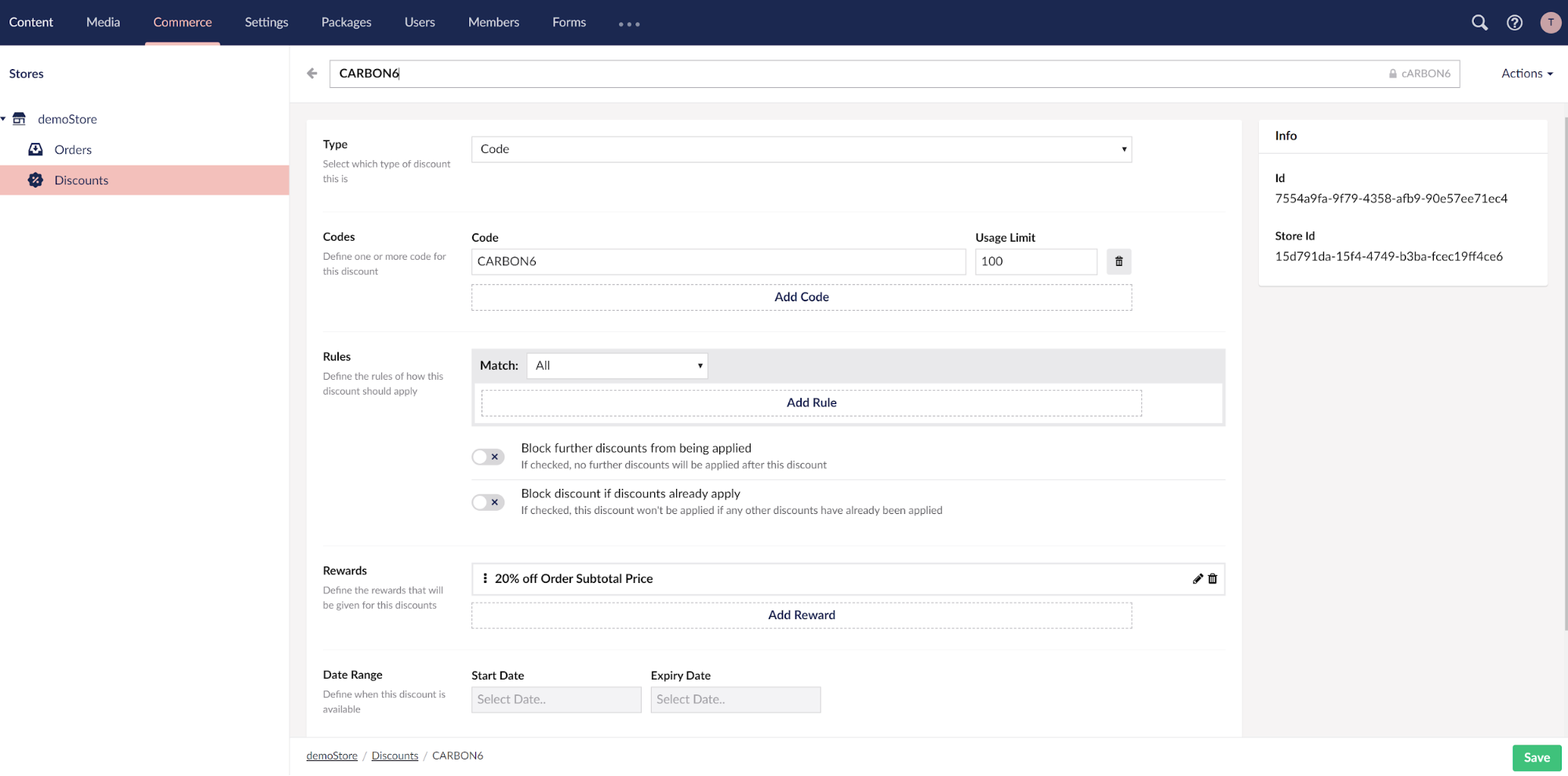
Task: Toggle Block discount if discounts already apply
Action: [x=488, y=502]
